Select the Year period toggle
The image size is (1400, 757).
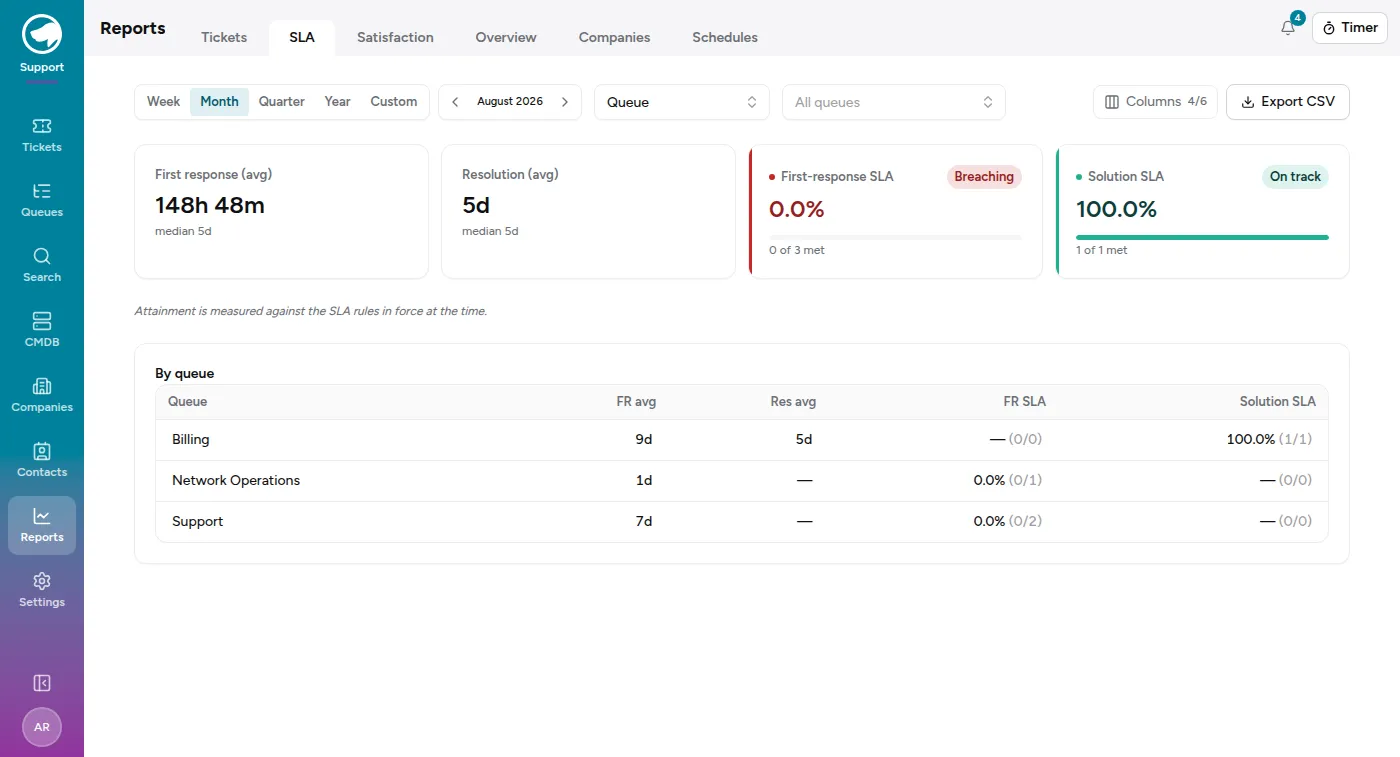(338, 102)
